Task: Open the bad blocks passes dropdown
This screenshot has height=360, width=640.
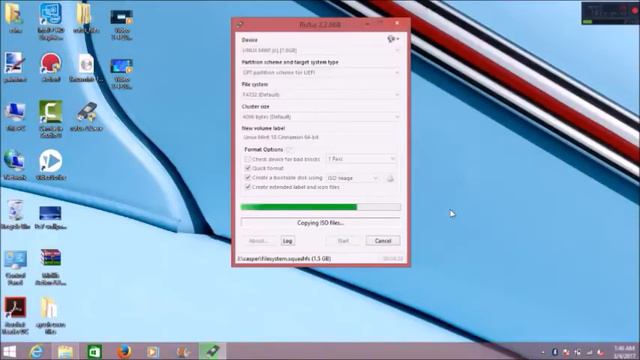Action: (x=361, y=159)
